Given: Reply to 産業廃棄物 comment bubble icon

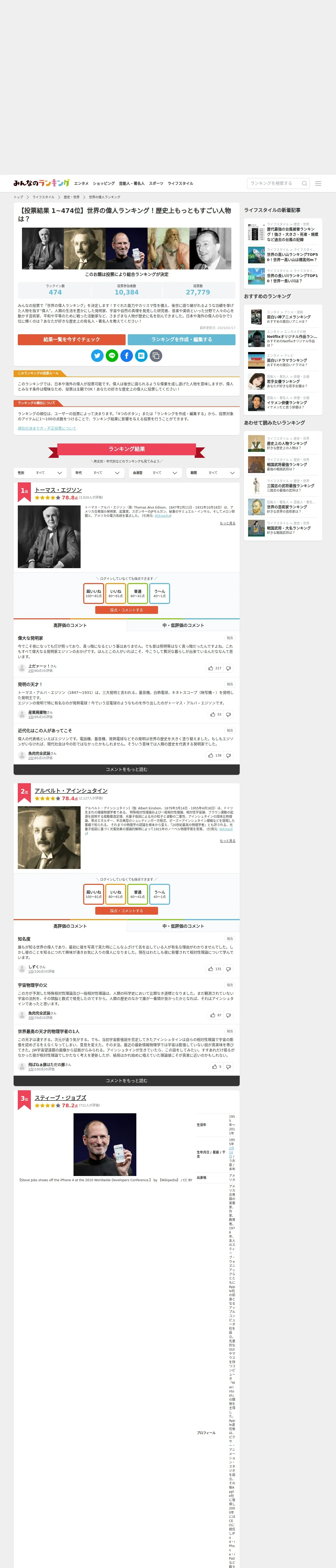Looking at the screenshot, I should pos(229,714).
